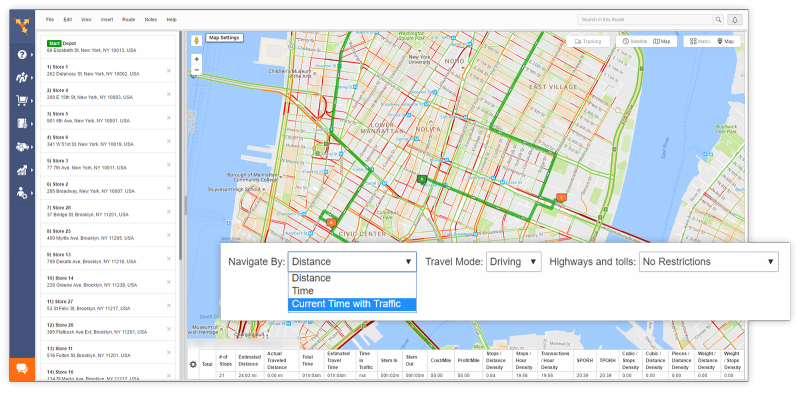This screenshot has width=800, height=394.
Task: Select the Store 26 stop row
Action: click(108, 329)
